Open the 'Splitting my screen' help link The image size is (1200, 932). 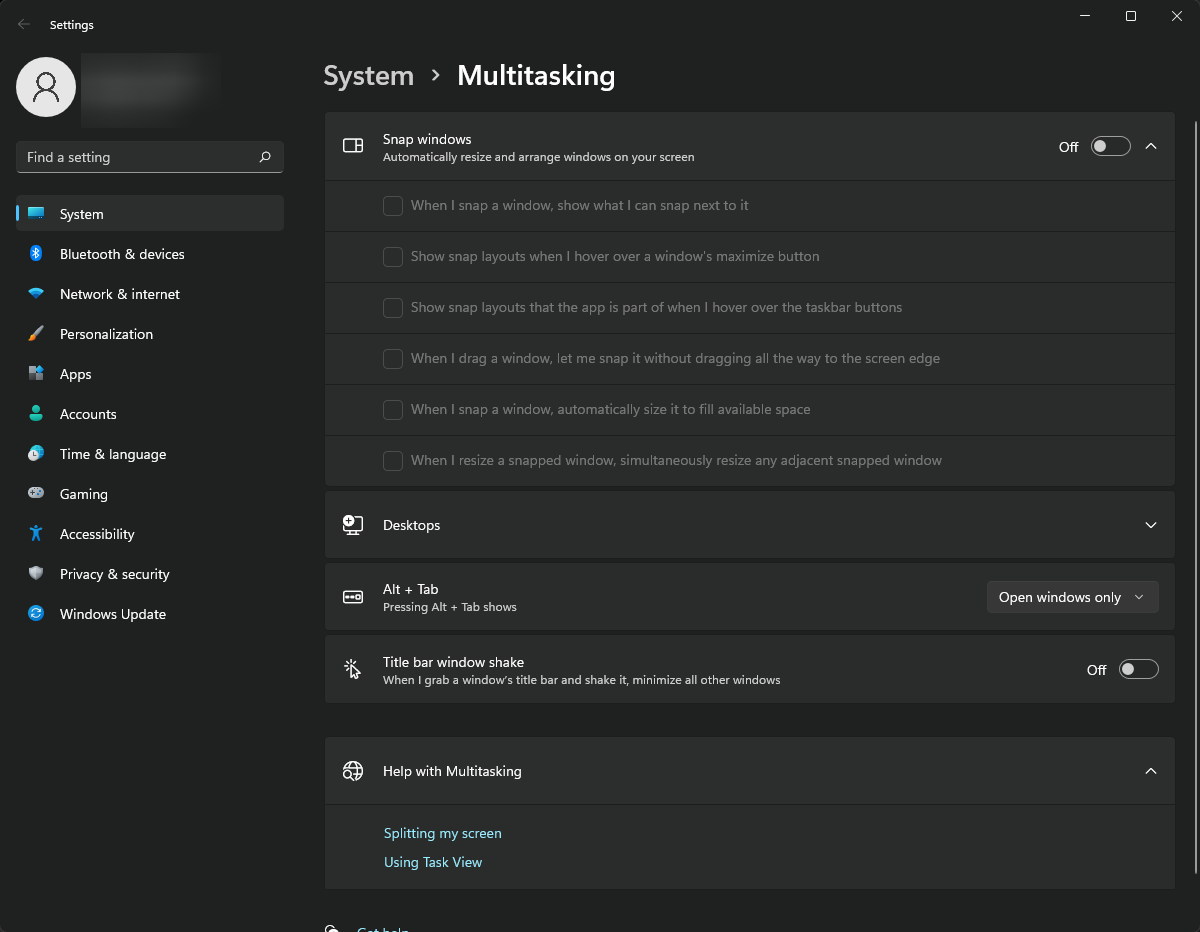[442, 833]
